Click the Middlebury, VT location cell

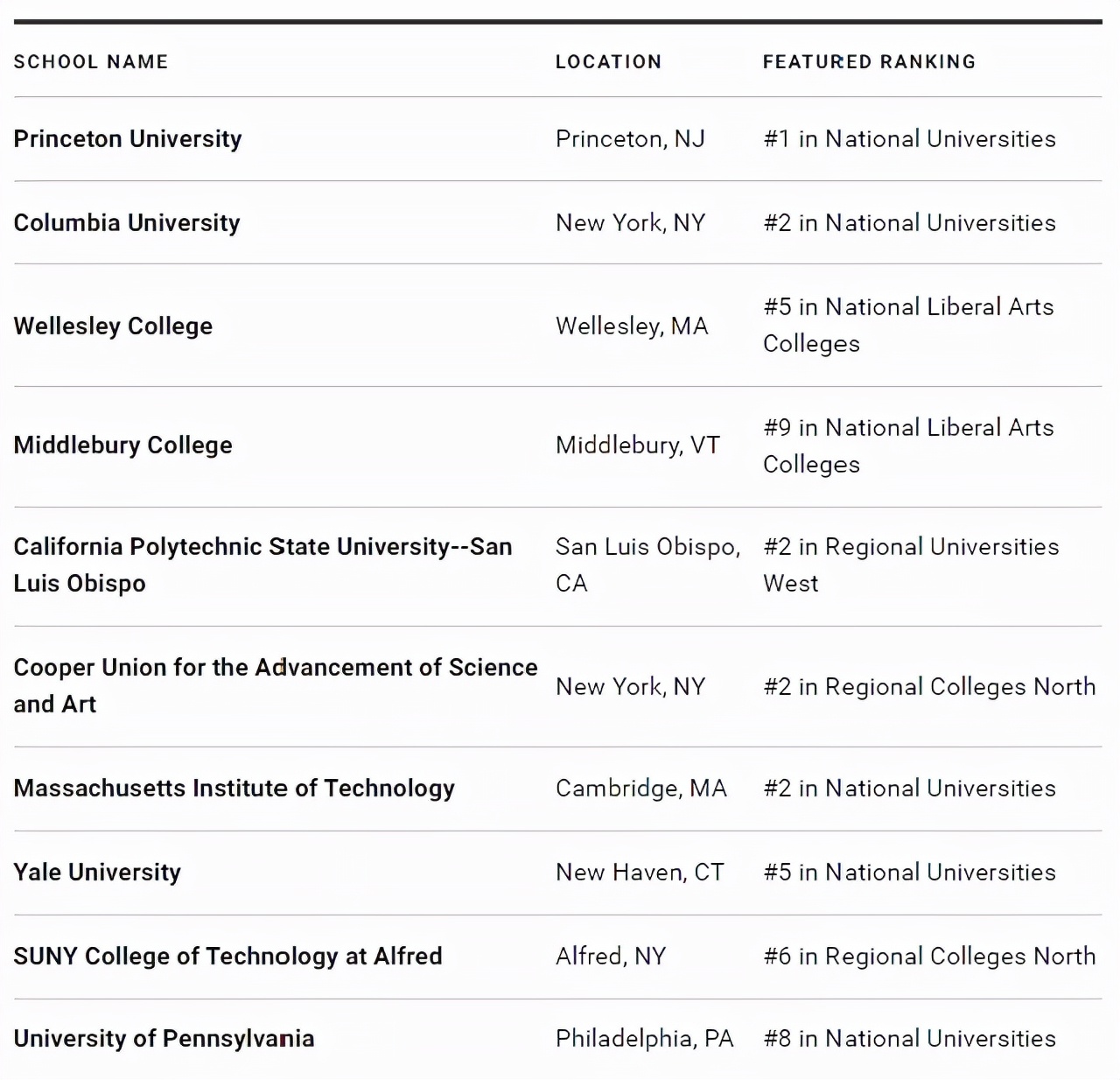coord(638,445)
